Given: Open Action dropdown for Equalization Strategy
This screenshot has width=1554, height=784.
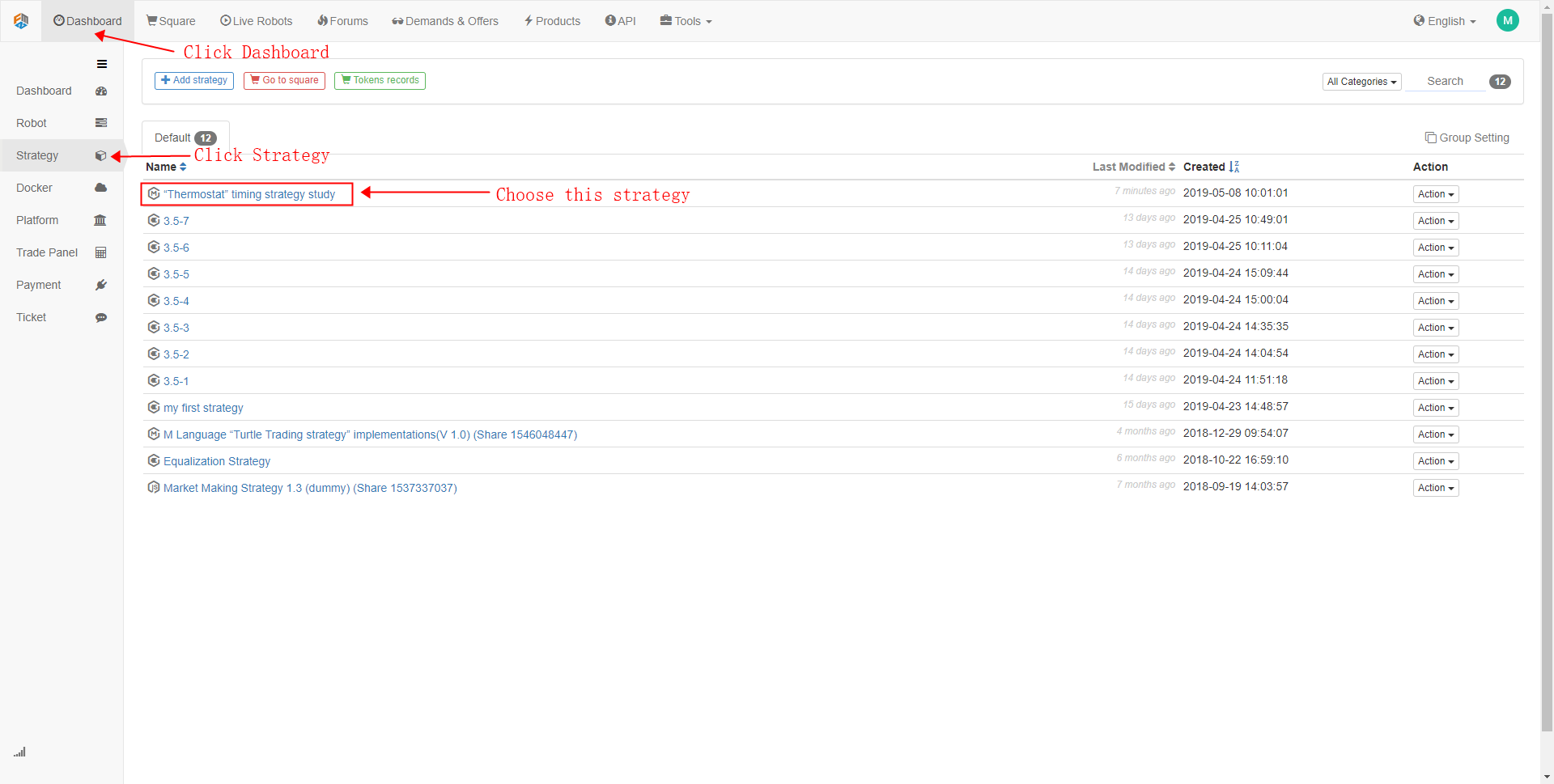Looking at the screenshot, I should pos(1436,461).
